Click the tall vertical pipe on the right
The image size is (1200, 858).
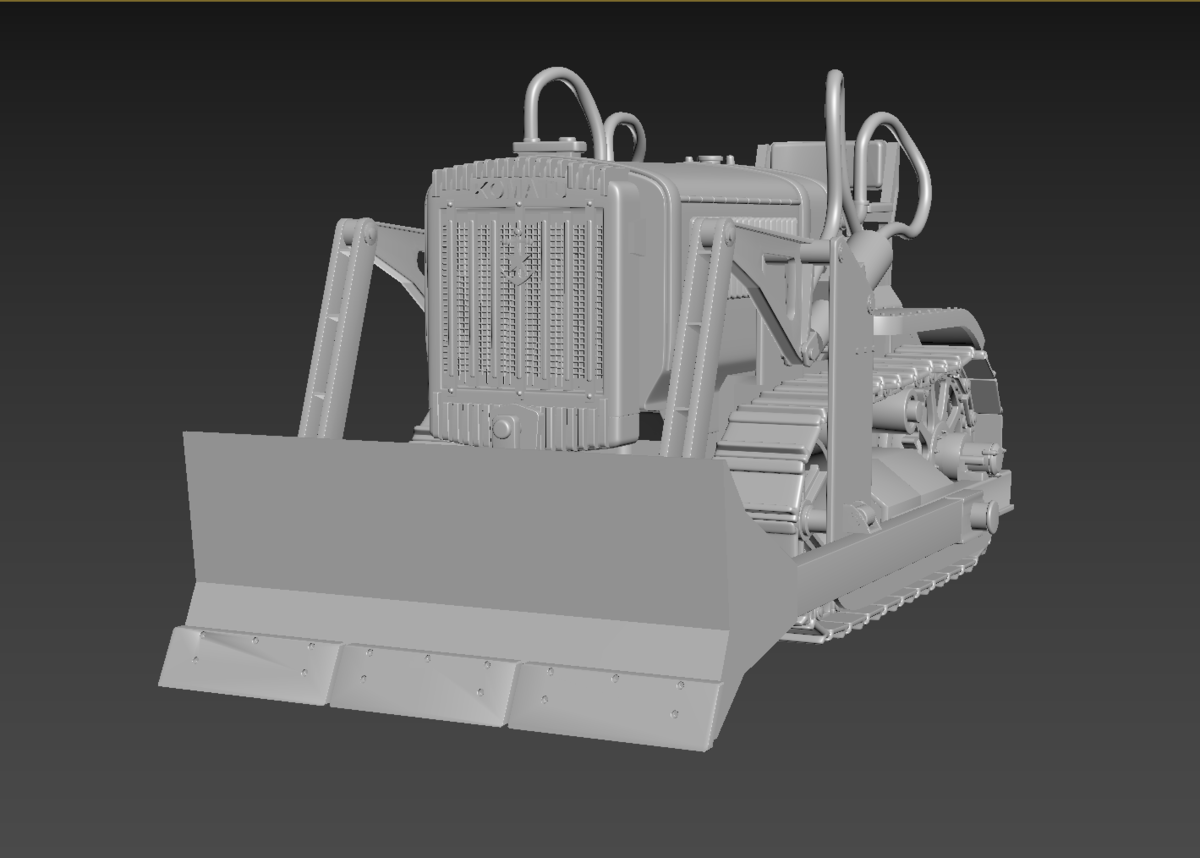(833, 150)
